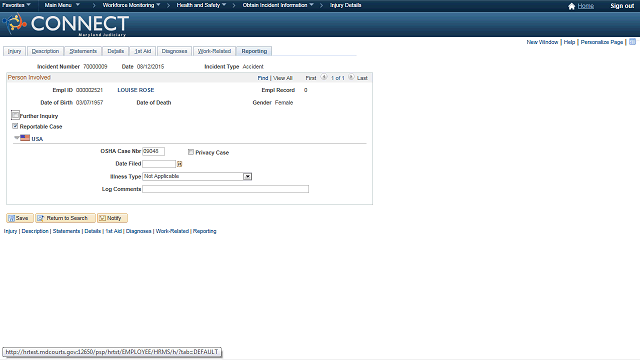
Task: Click the Find link in Person Involved
Action: (263, 78)
